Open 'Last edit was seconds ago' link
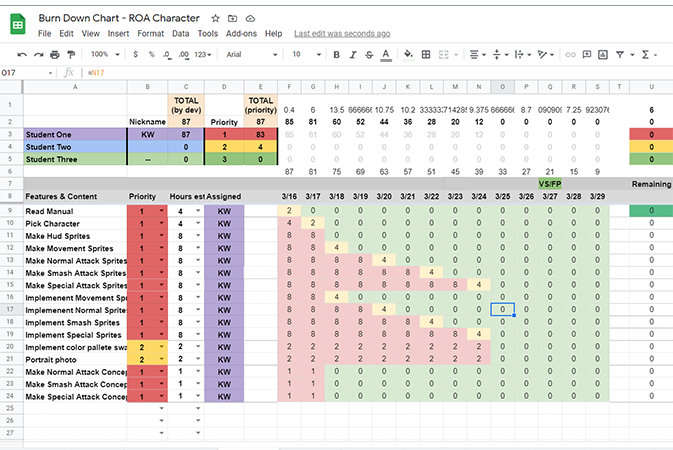 click(342, 33)
